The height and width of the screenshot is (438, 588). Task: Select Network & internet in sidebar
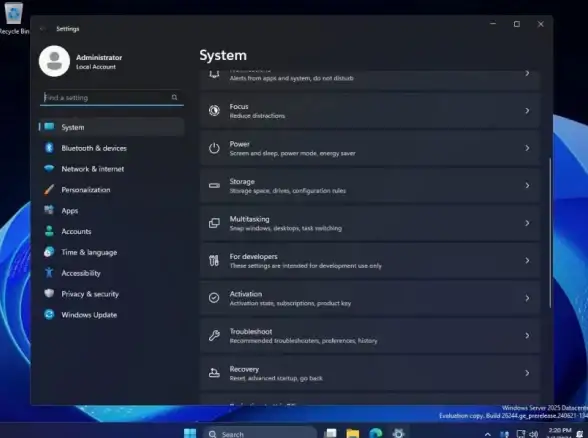(111, 169)
